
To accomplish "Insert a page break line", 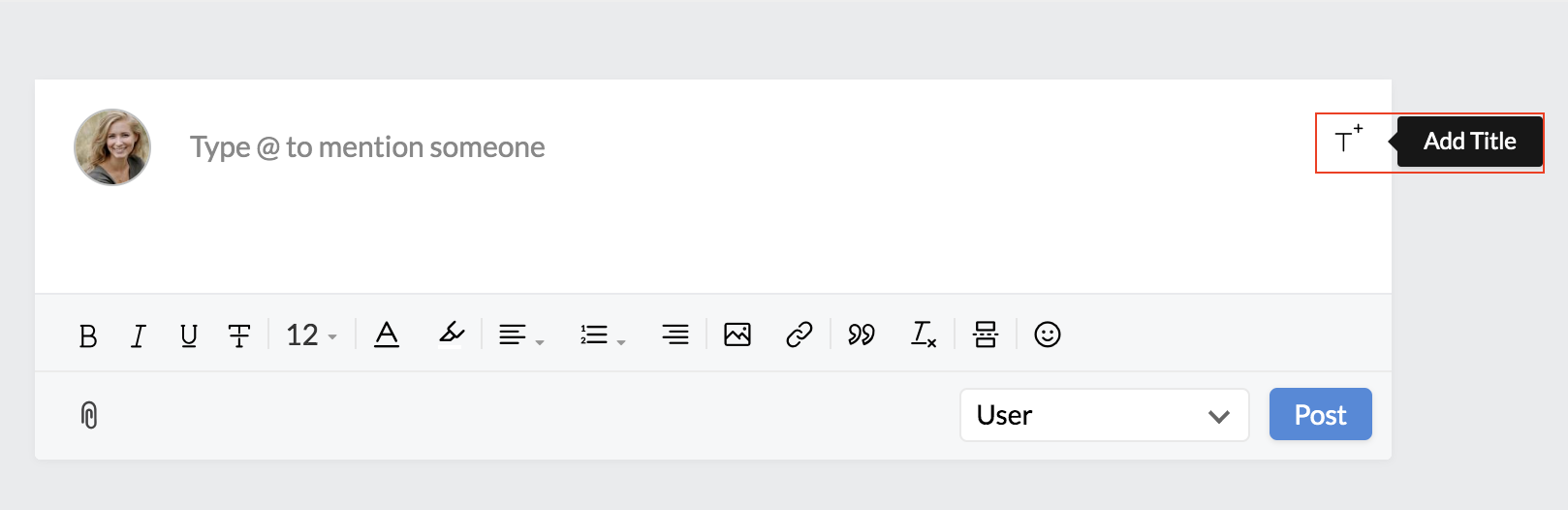I will (986, 335).
